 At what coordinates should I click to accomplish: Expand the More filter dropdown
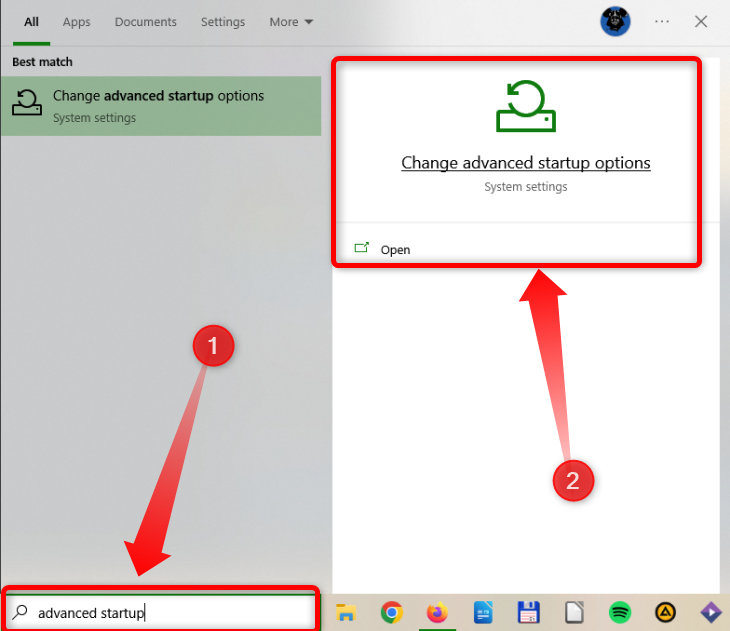[291, 22]
